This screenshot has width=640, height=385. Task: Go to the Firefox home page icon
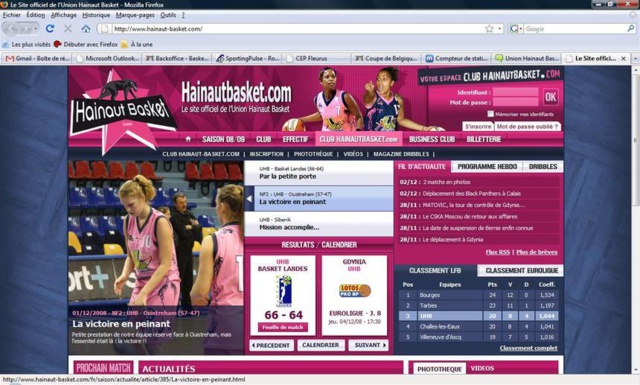pyautogui.click(x=85, y=29)
